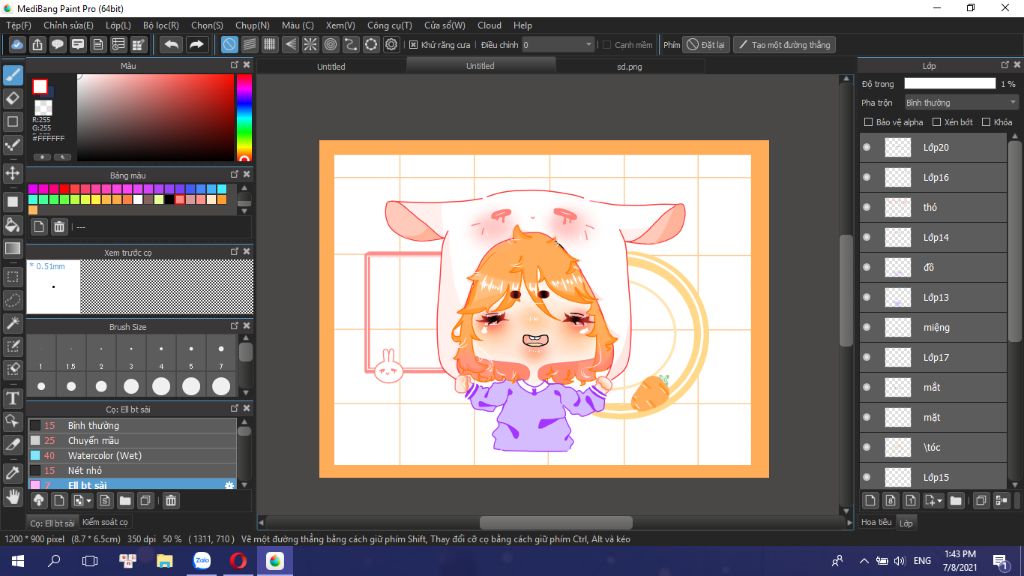Open the Tệp(F) menu
This screenshot has width=1024, height=576.
point(18,25)
